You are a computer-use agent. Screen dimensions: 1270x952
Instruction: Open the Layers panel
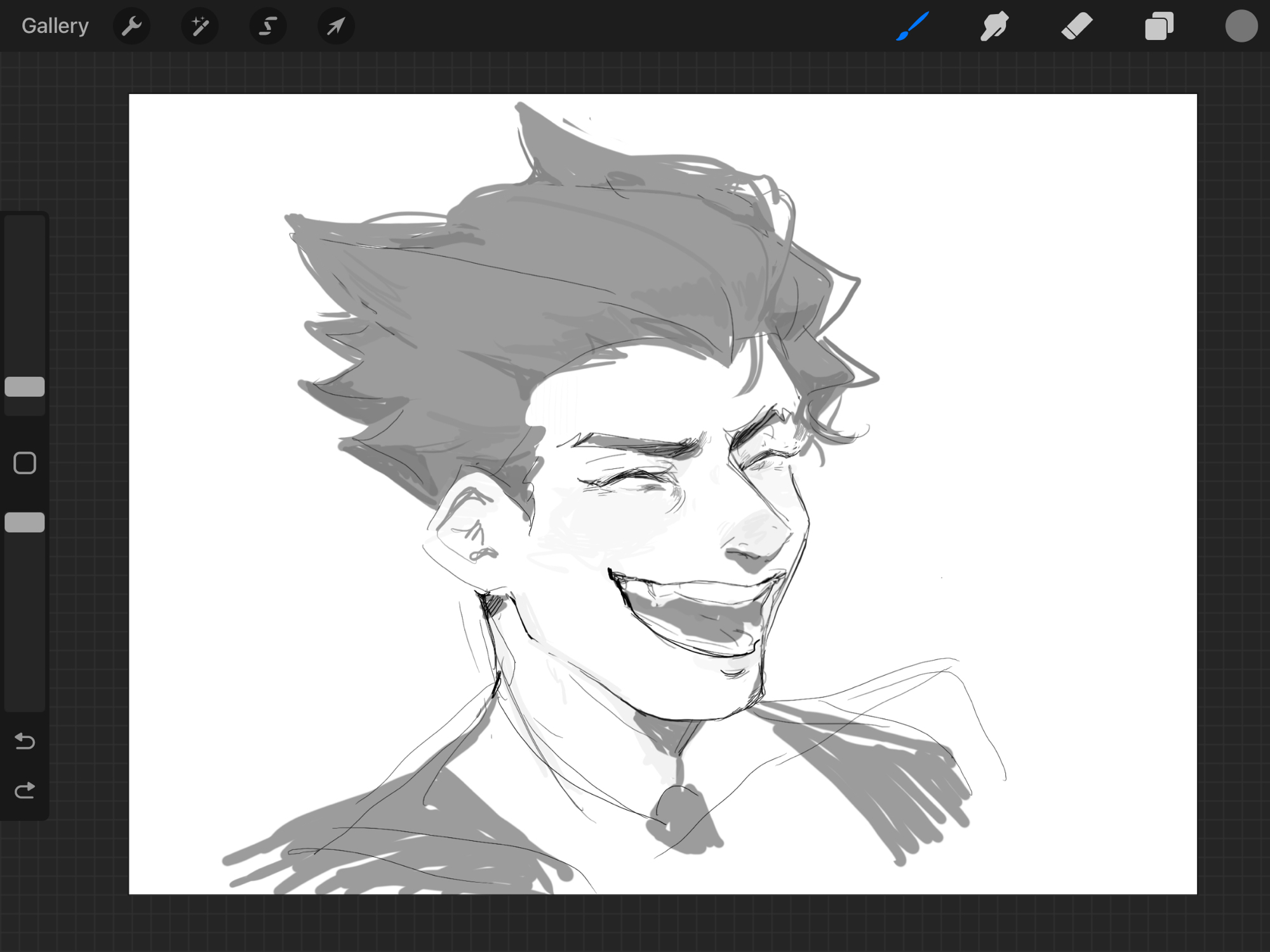(1159, 26)
